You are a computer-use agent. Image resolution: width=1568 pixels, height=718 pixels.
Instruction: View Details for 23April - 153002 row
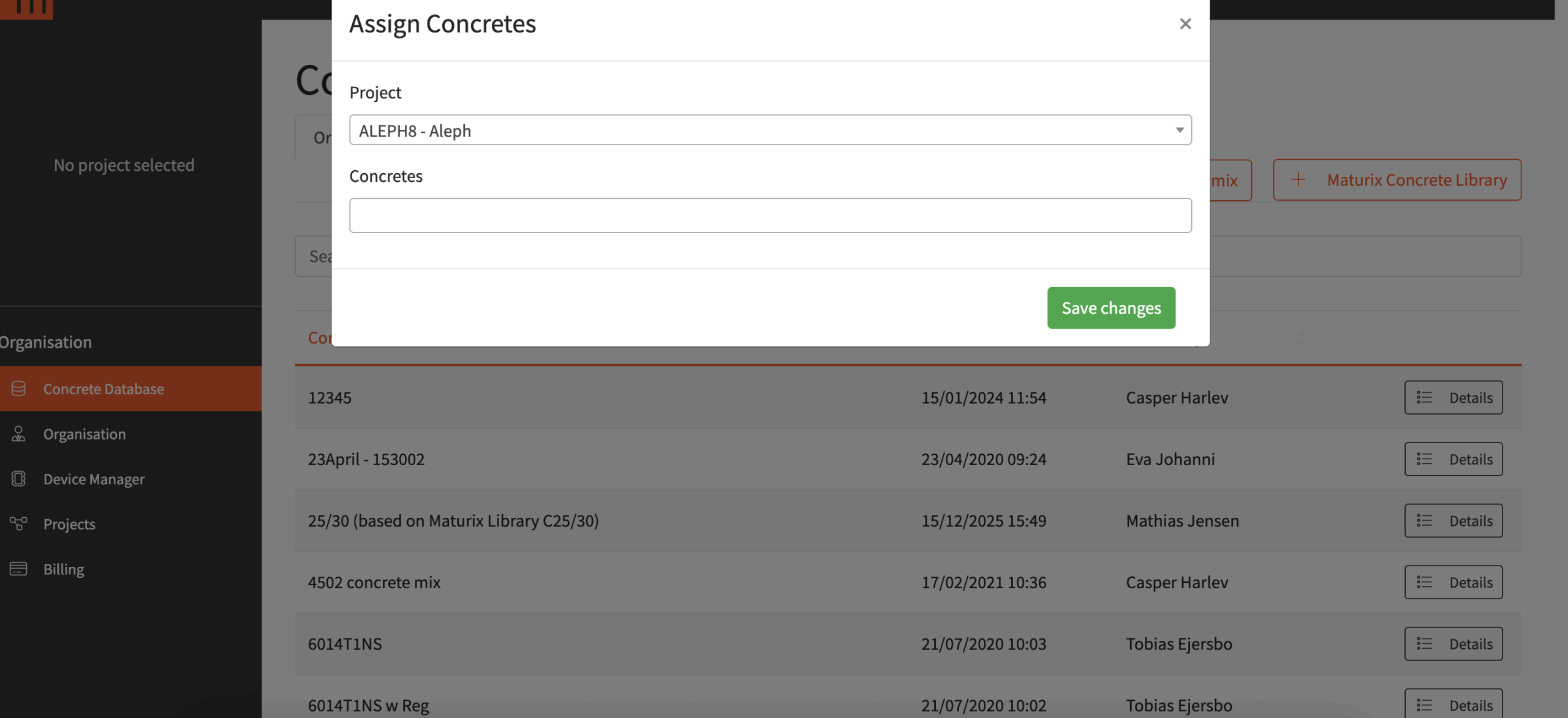(1453, 459)
